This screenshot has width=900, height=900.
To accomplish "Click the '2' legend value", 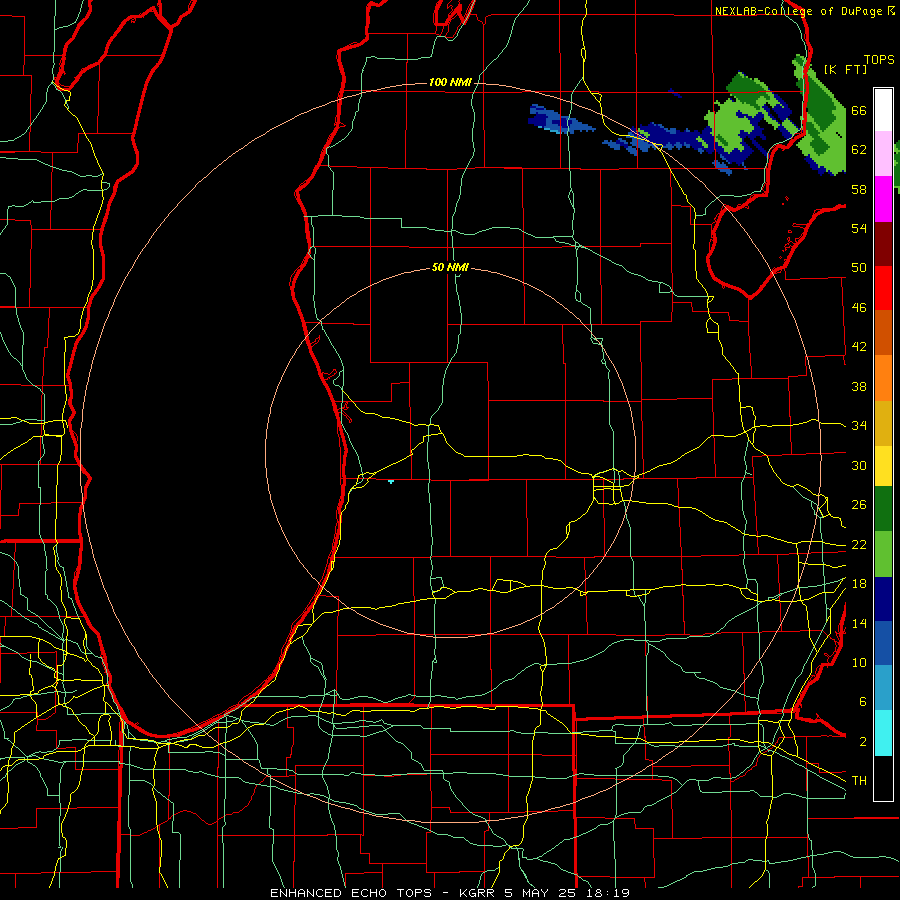I will 862,742.
